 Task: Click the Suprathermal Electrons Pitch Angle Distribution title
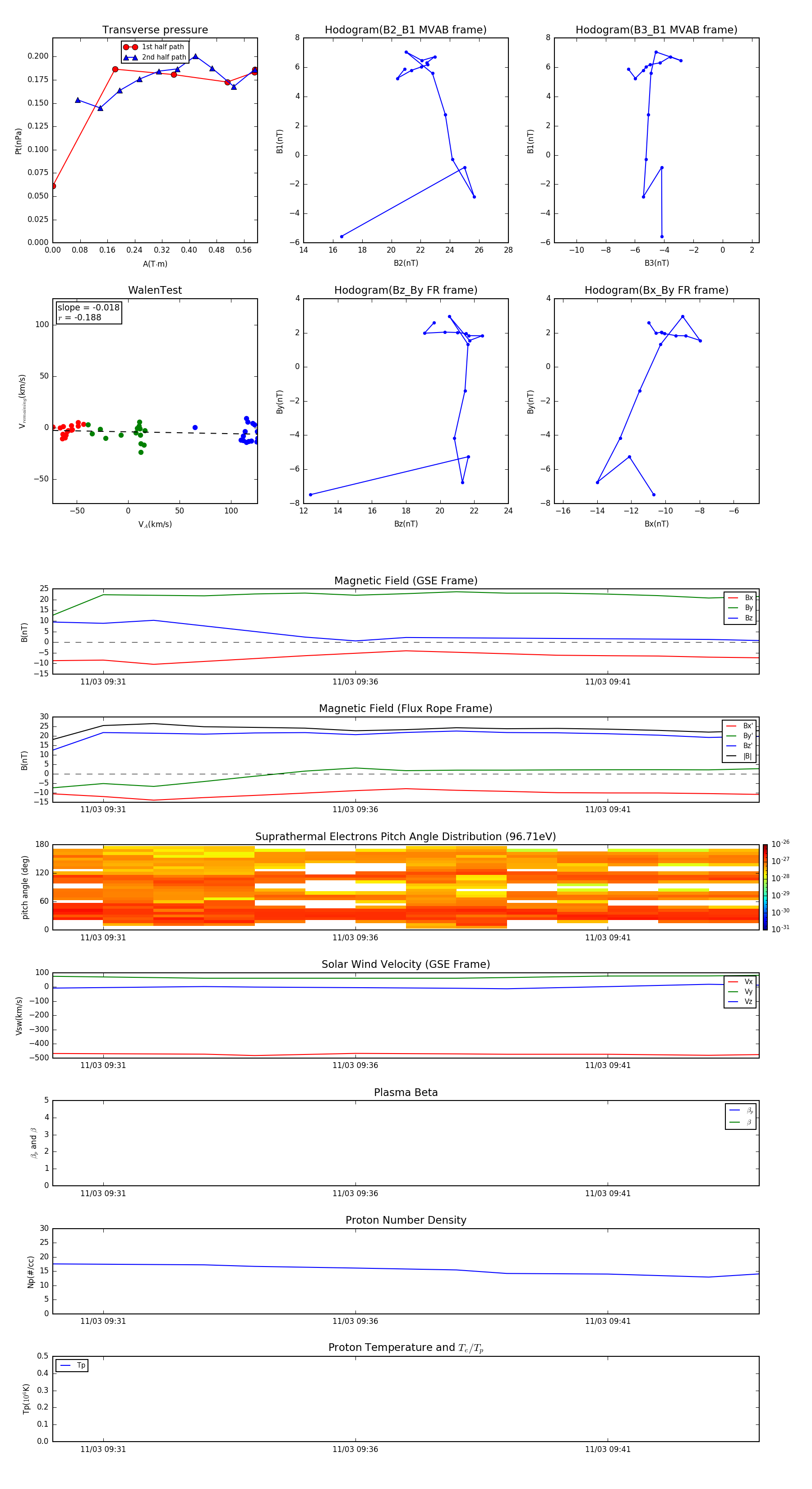[x=406, y=837]
